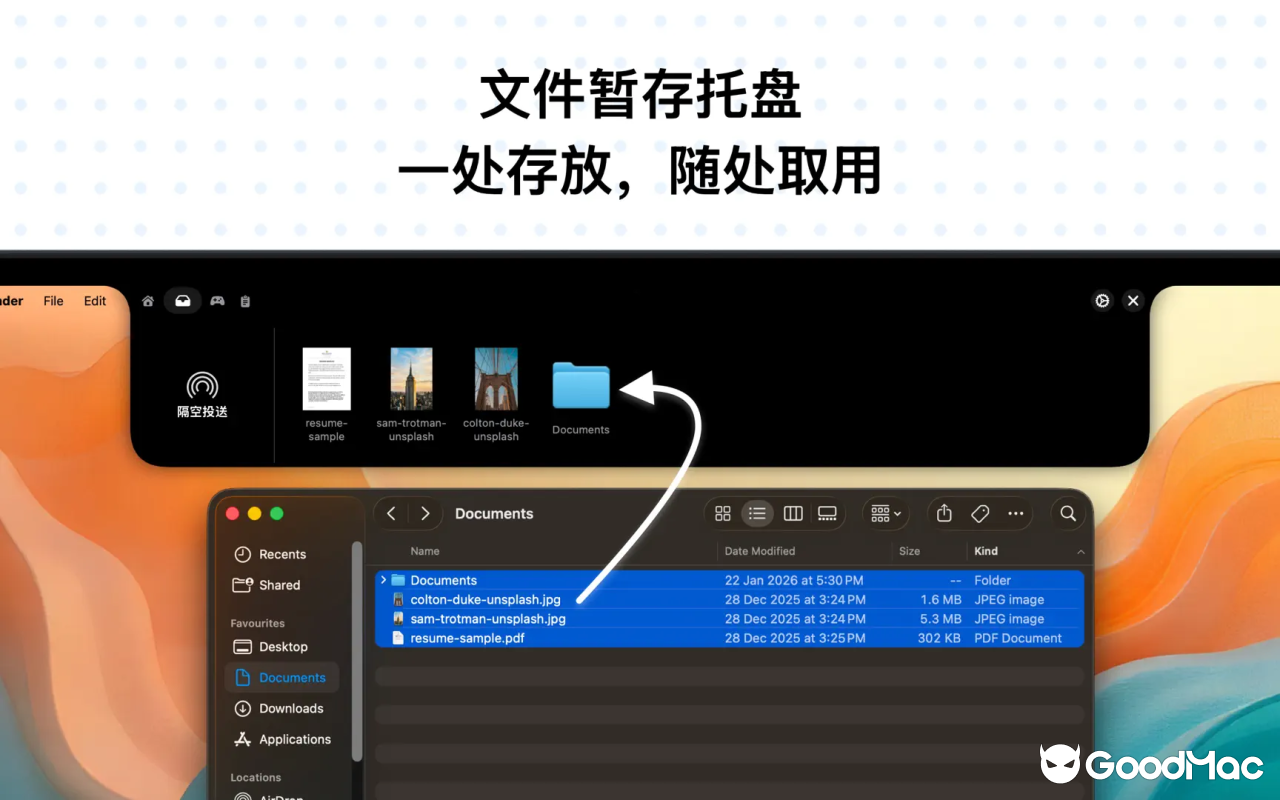Sort by Size column header

[x=909, y=551]
